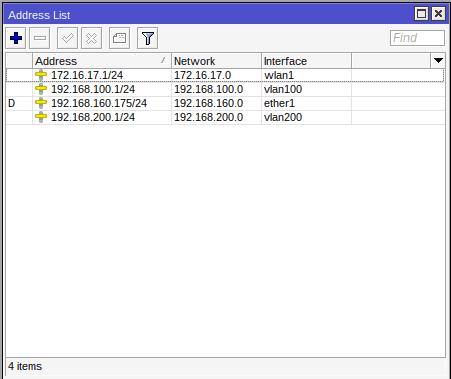
Task: Open the filter funnel icon
Action: 147,38
